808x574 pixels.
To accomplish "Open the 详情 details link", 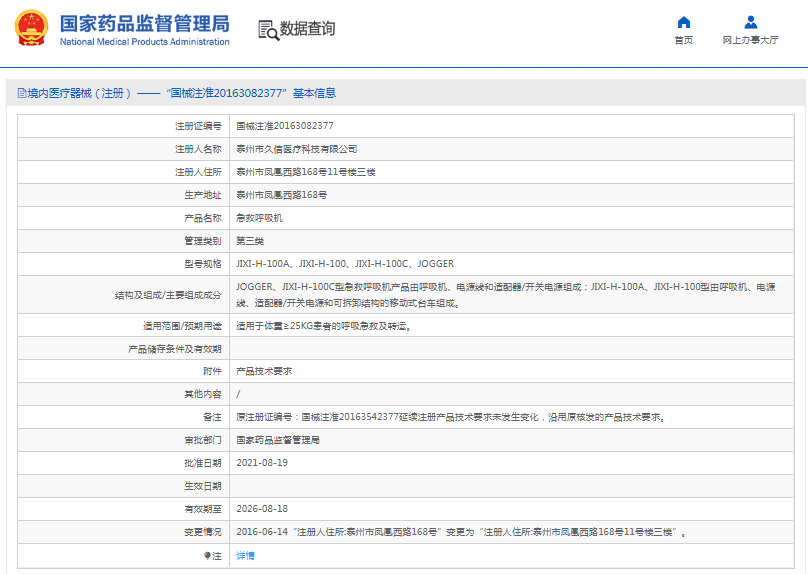I will 245,555.
